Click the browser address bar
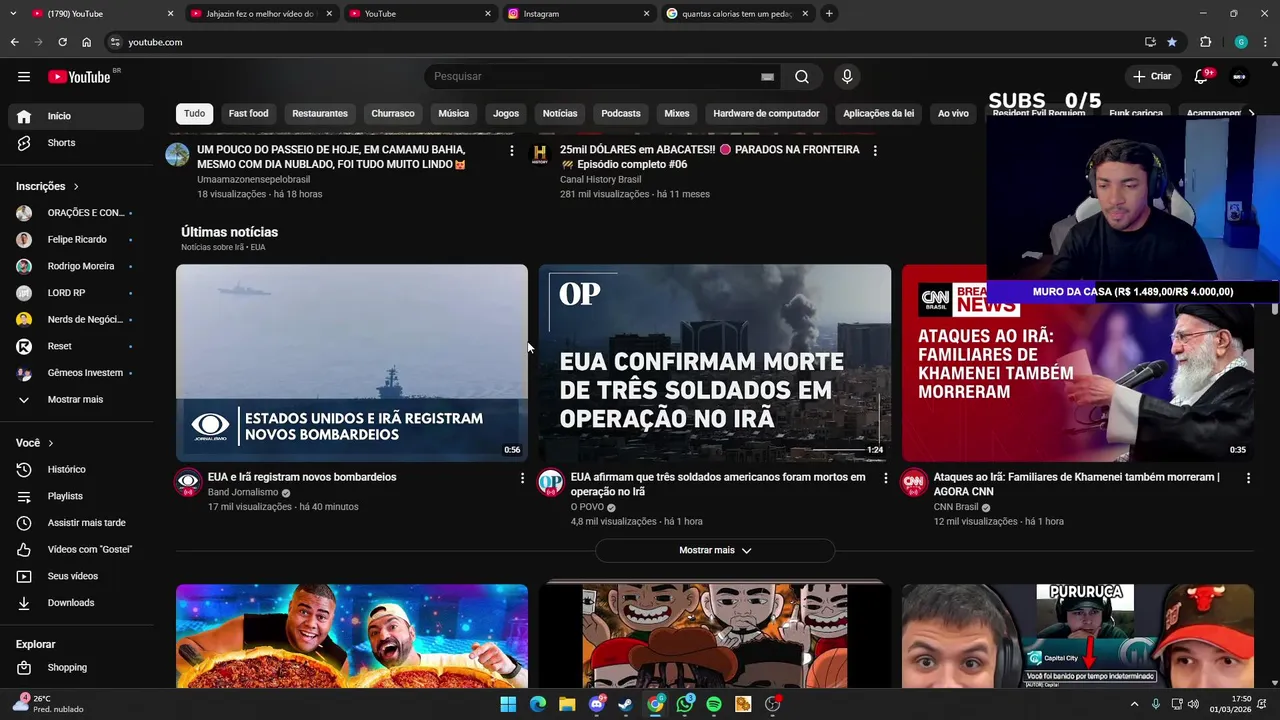This screenshot has height=720, width=1280. pos(620,42)
